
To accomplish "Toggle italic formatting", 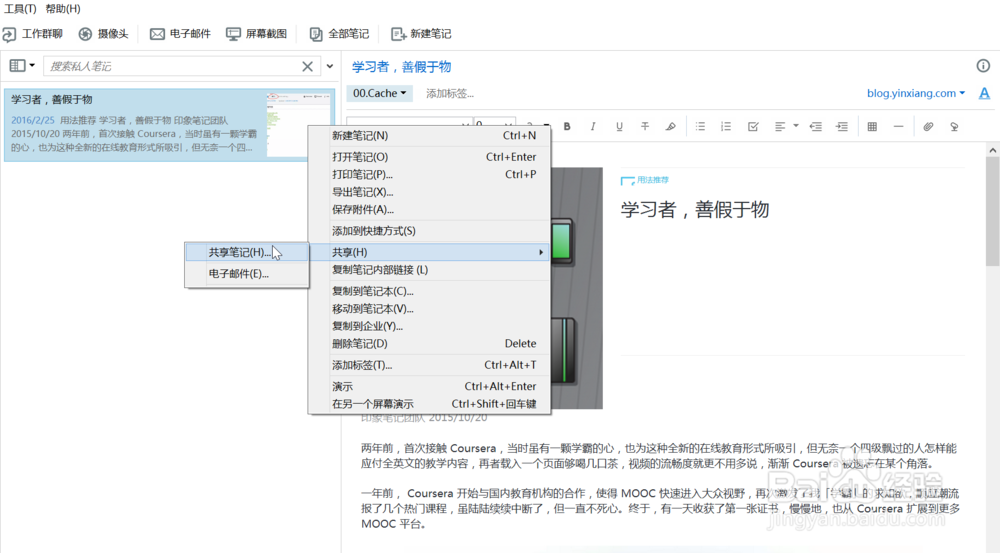I will [x=592, y=126].
